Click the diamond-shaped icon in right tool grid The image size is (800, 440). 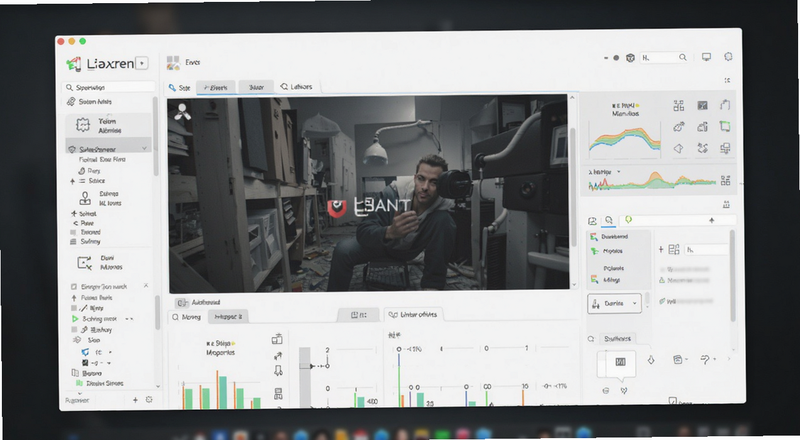[679, 149]
